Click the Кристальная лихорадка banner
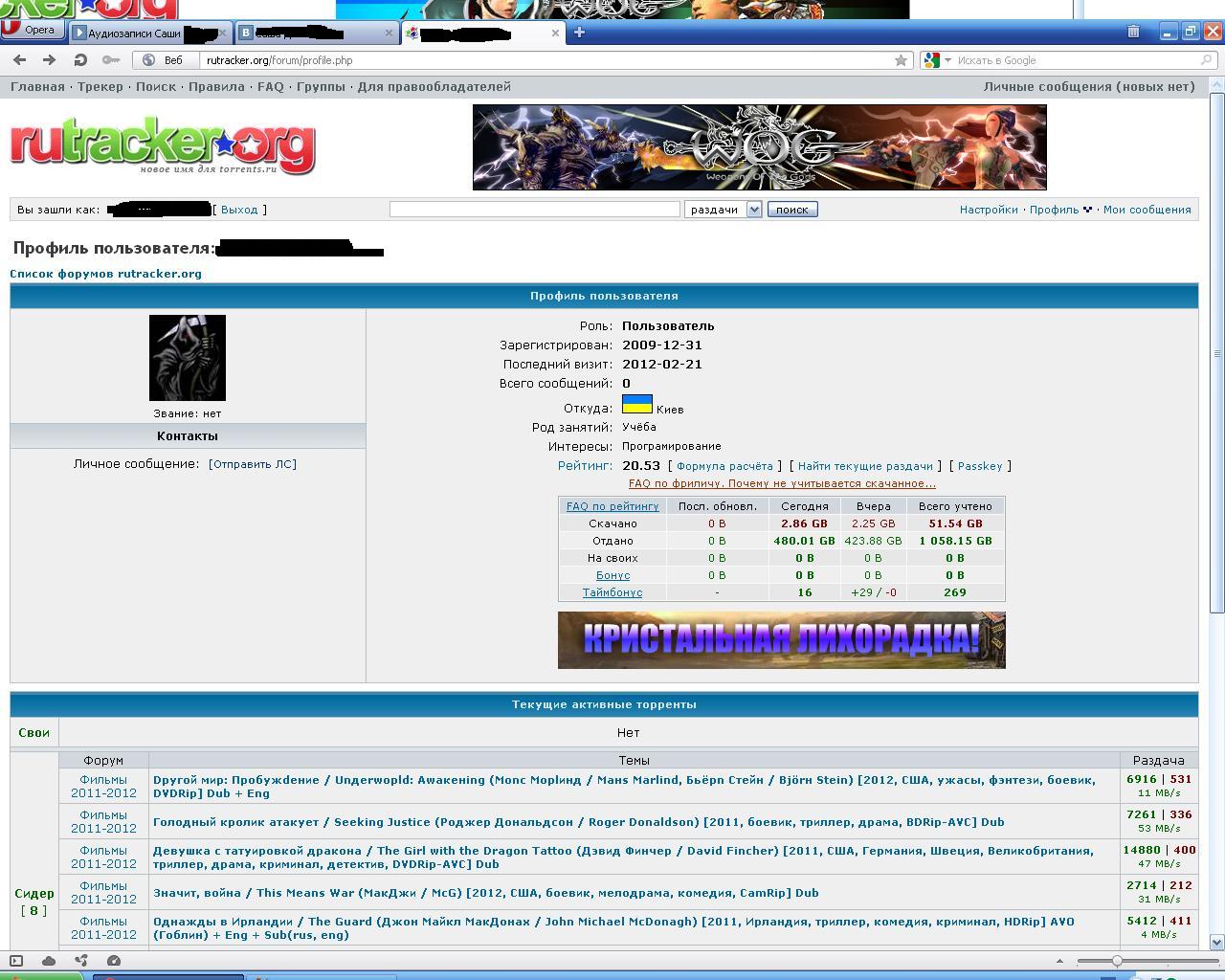Viewport: 1225px width, 980px height. pos(782,640)
